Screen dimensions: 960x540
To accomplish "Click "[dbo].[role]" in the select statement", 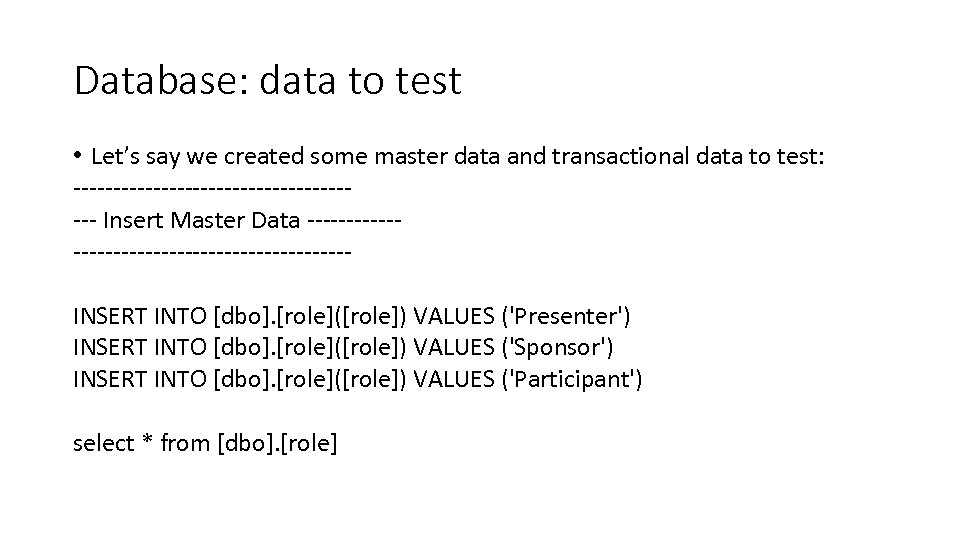I will point(277,443).
